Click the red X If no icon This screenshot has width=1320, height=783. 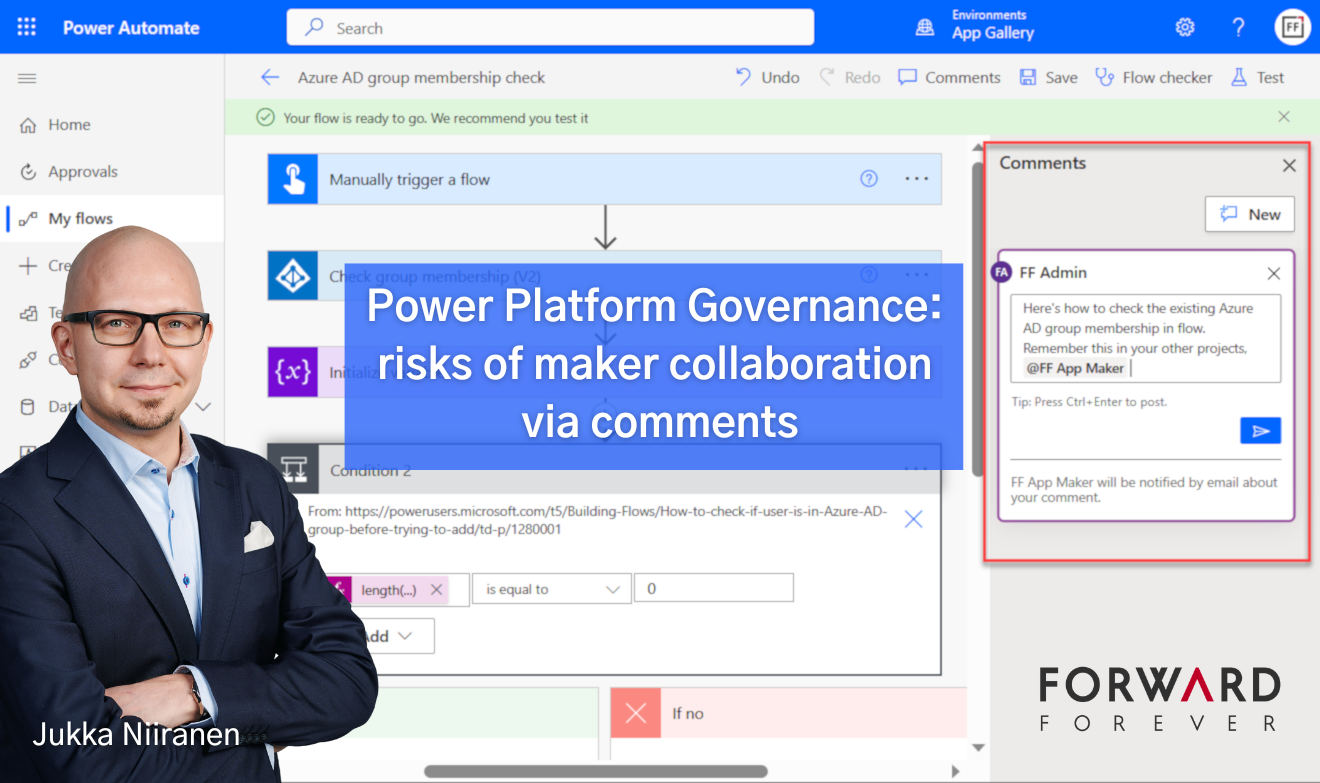coord(636,713)
